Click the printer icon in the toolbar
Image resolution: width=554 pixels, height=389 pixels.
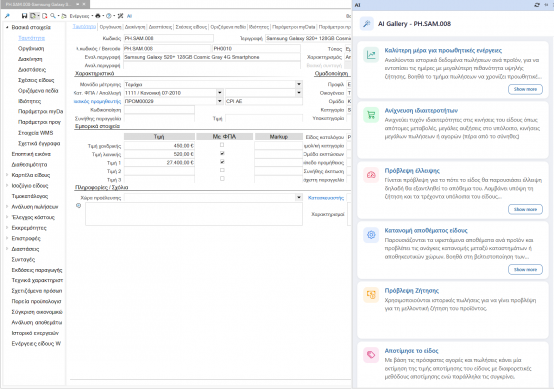pos(98,16)
